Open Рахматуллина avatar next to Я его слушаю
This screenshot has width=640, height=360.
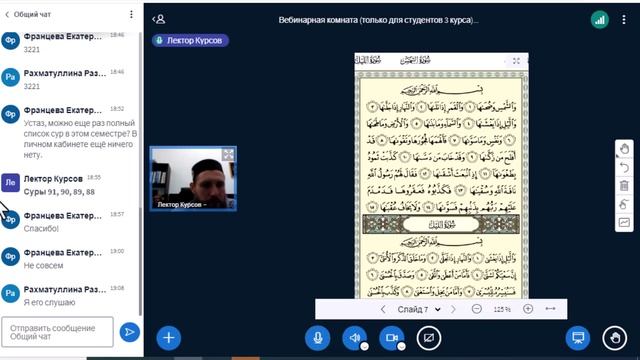(x=10, y=293)
